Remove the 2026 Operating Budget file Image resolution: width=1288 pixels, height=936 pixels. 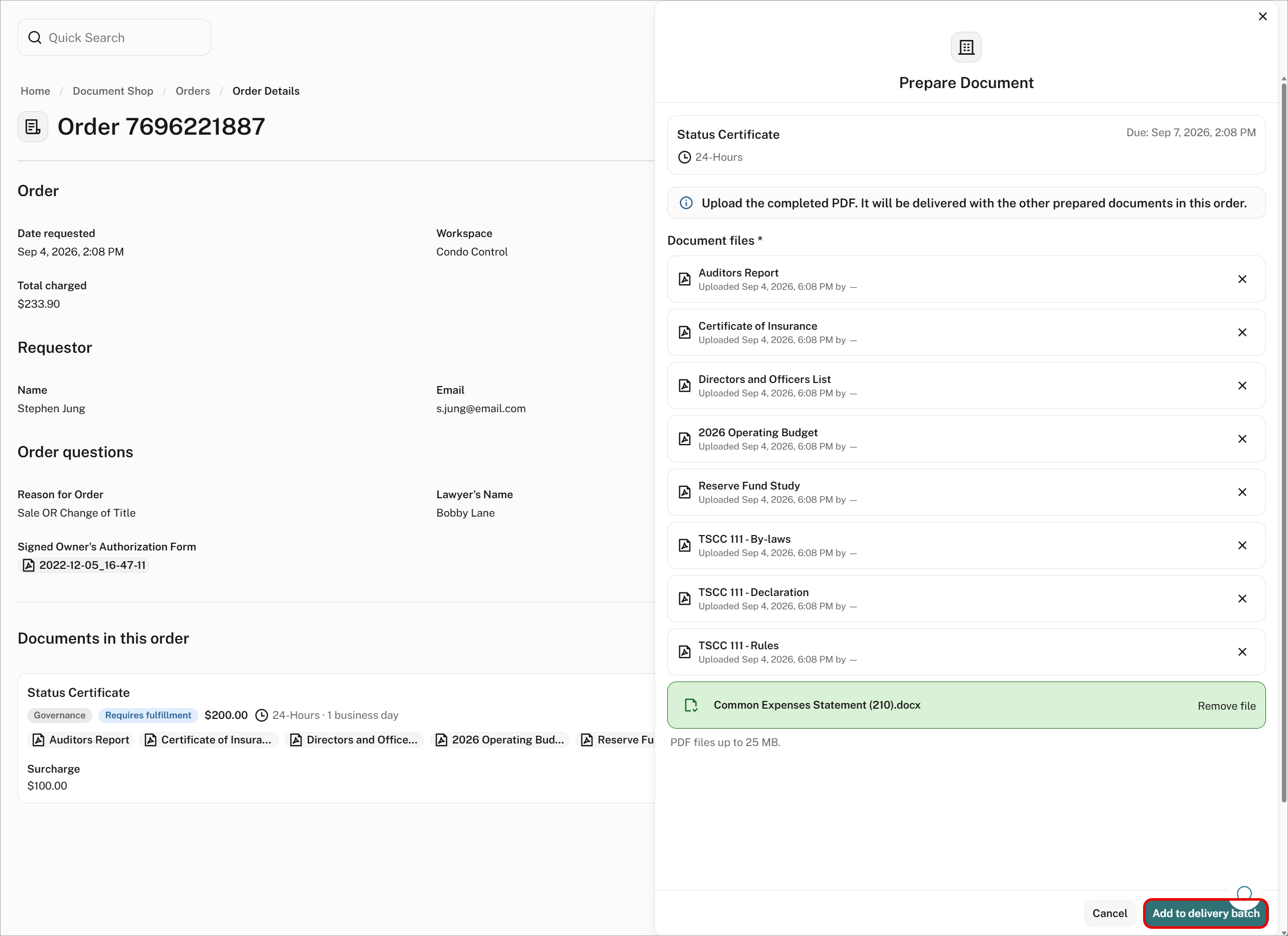pyautogui.click(x=1242, y=439)
